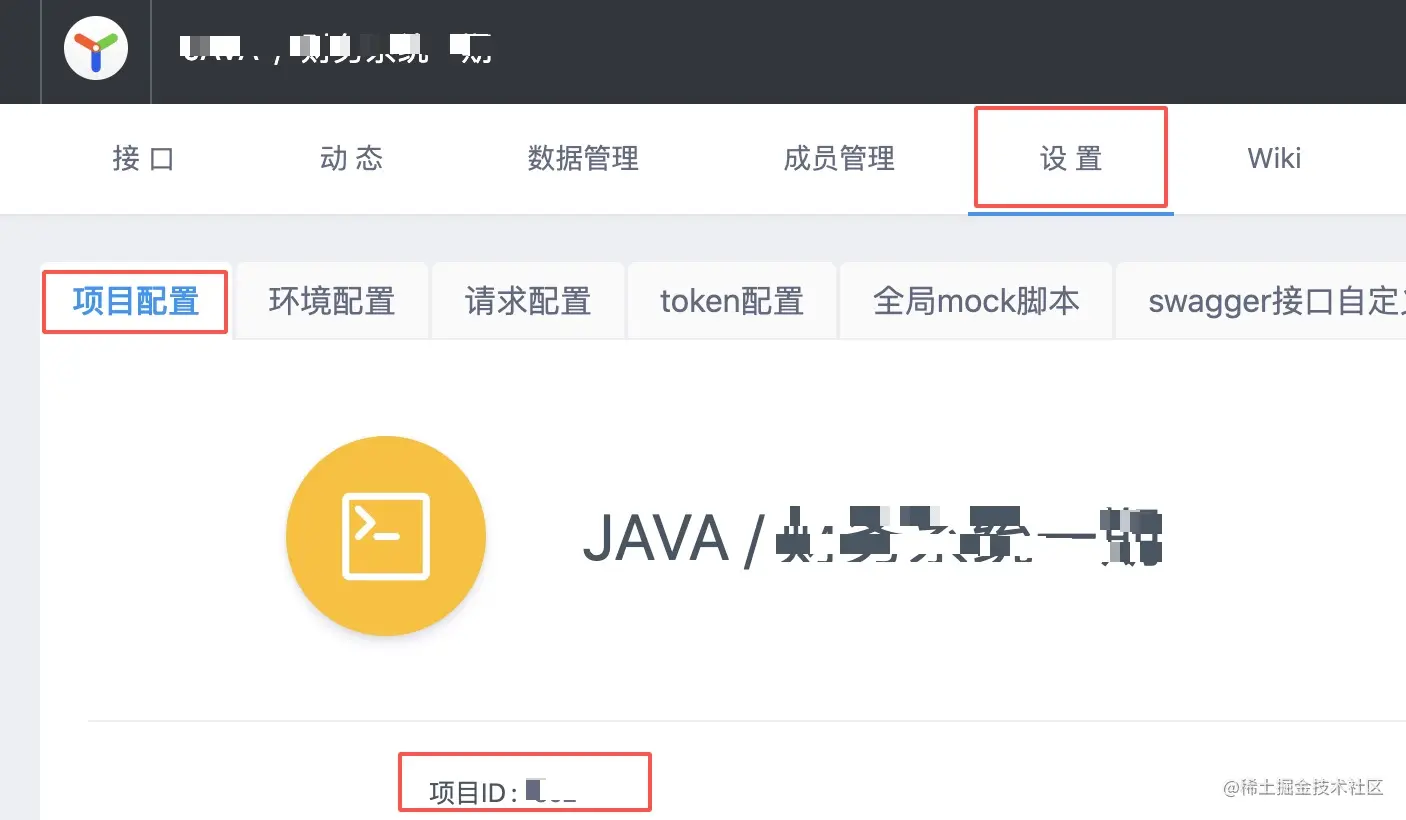Switch to the 动态 tab
Image resolution: width=1406 pixels, height=820 pixels.
pyautogui.click(x=351, y=158)
